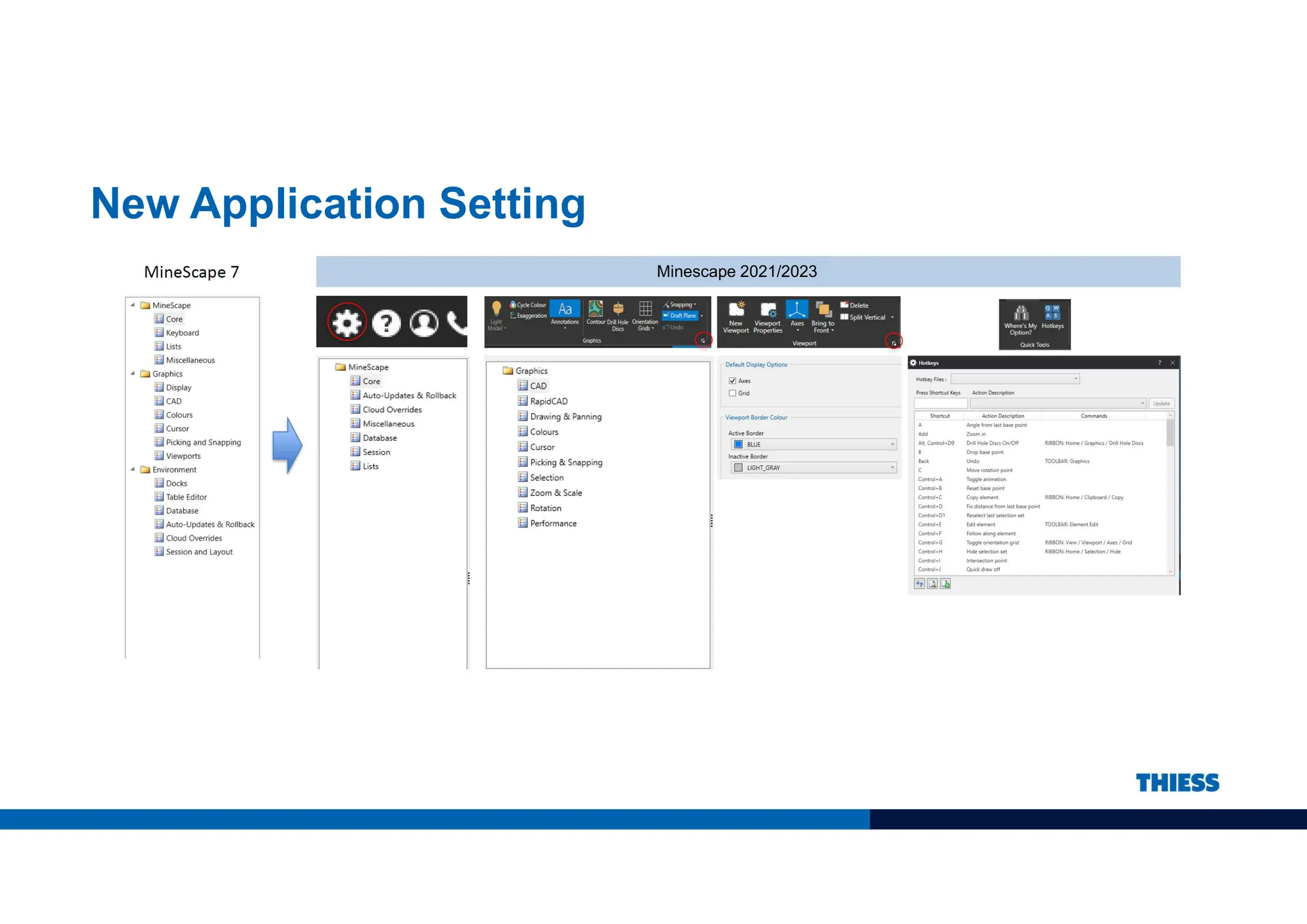This screenshot has width=1307, height=924.
Task: Expand the Hotkey Files combo box
Action: (x=1015, y=379)
